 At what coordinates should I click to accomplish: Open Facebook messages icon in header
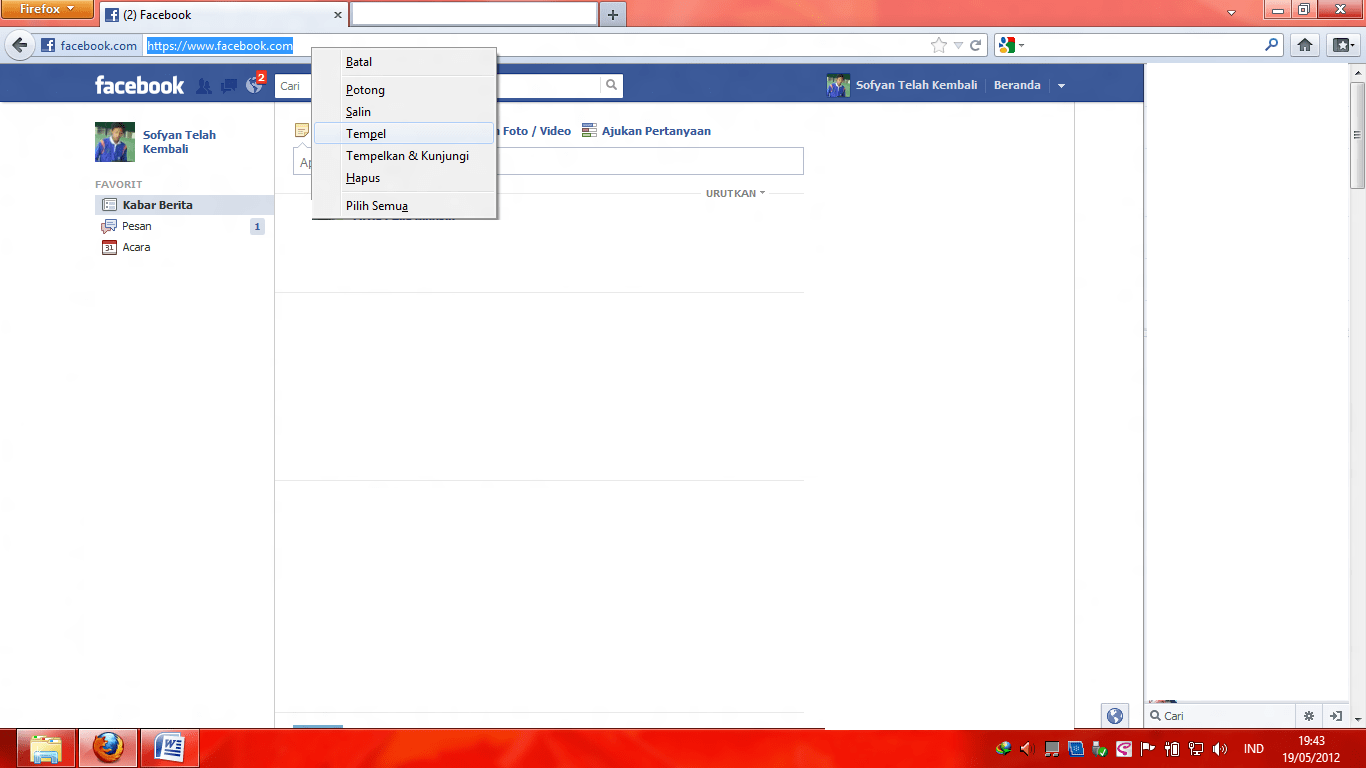[229, 86]
